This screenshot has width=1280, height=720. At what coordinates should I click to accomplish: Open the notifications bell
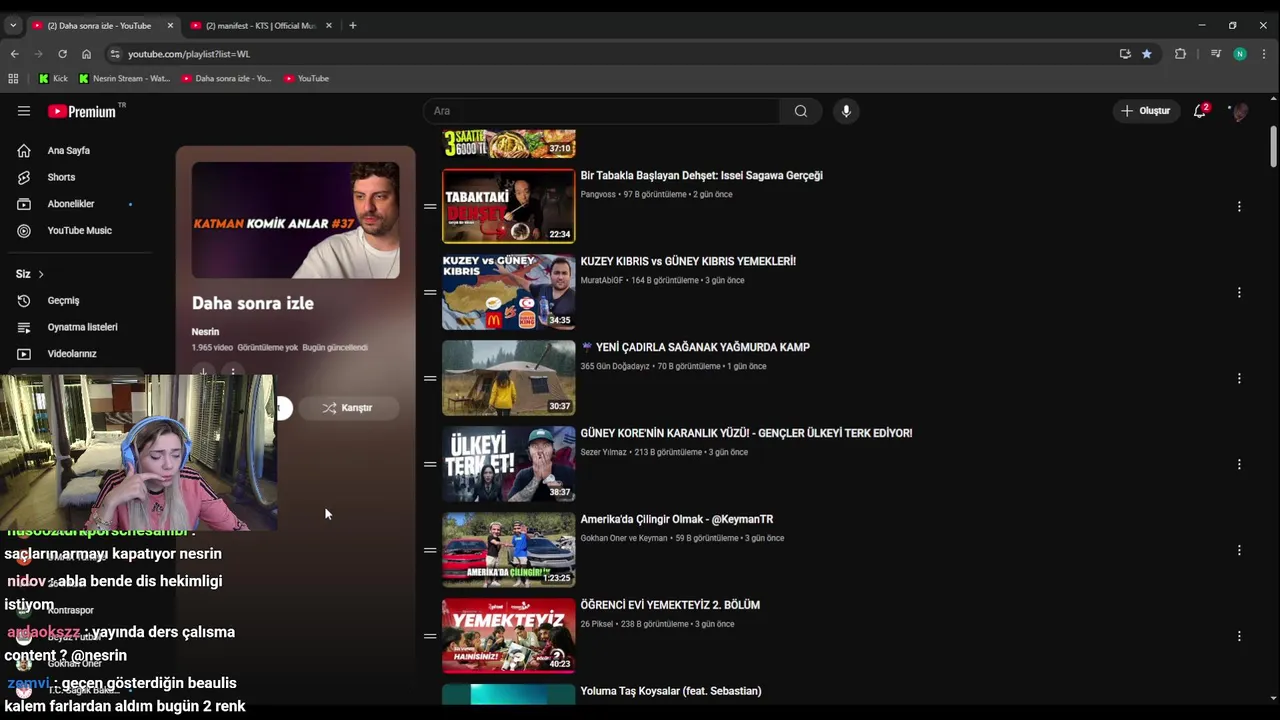1200,111
